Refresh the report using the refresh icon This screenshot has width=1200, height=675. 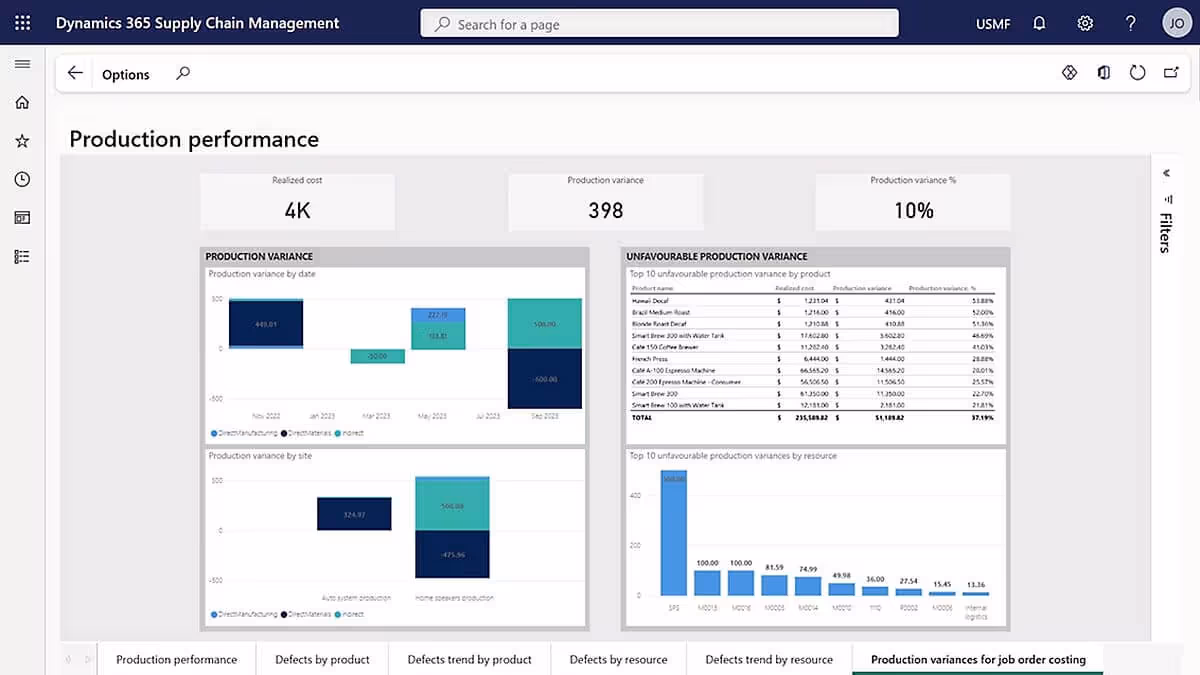point(1137,72)
